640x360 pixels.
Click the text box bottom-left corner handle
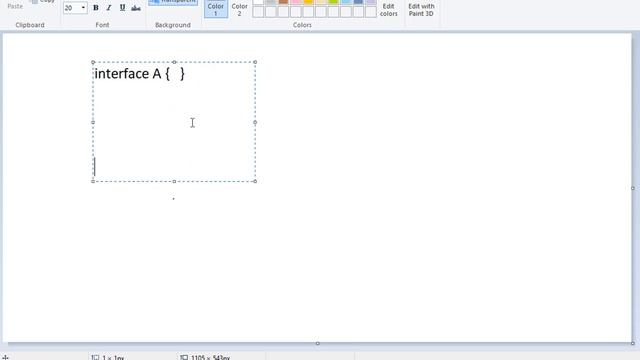(x=93, y=181)
